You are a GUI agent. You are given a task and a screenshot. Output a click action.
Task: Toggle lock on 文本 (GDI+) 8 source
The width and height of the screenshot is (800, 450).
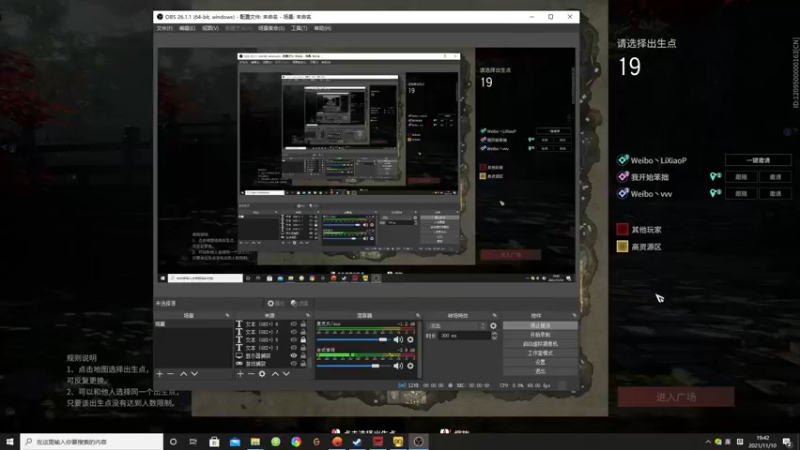pyautogui.click(x=303, y=324)
